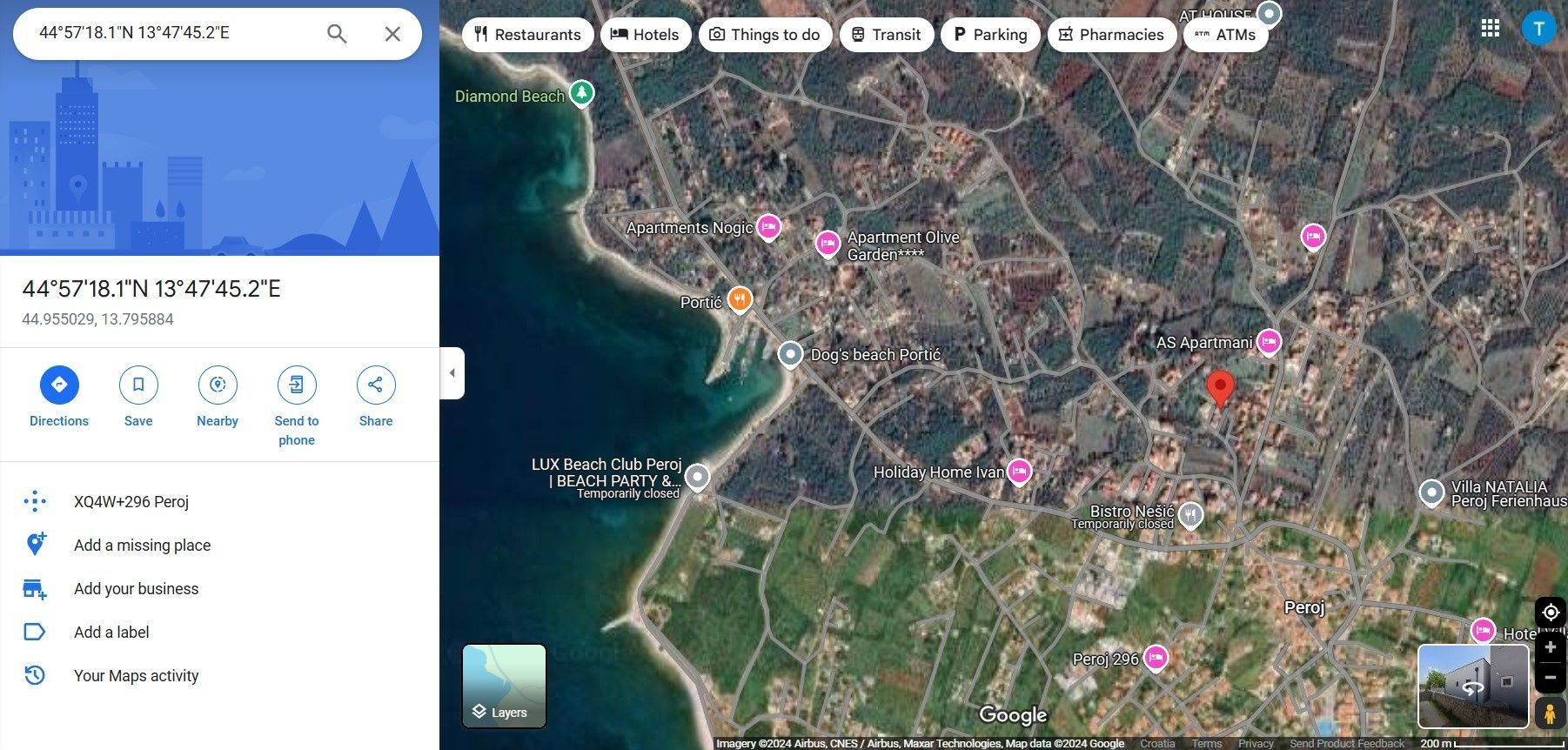The image size is (1568, 750).
Task: Zoom in on the map
Action: coord(1550,647)
